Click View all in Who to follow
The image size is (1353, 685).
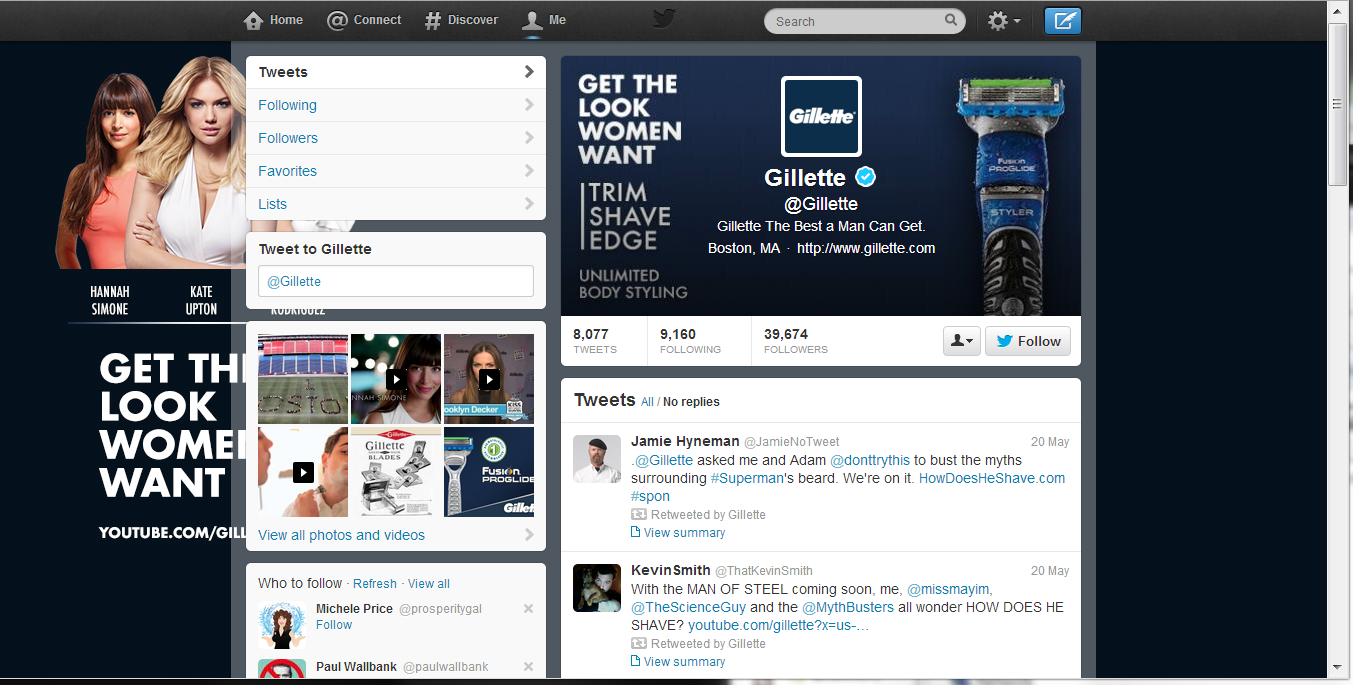click(x=429, y=584)
